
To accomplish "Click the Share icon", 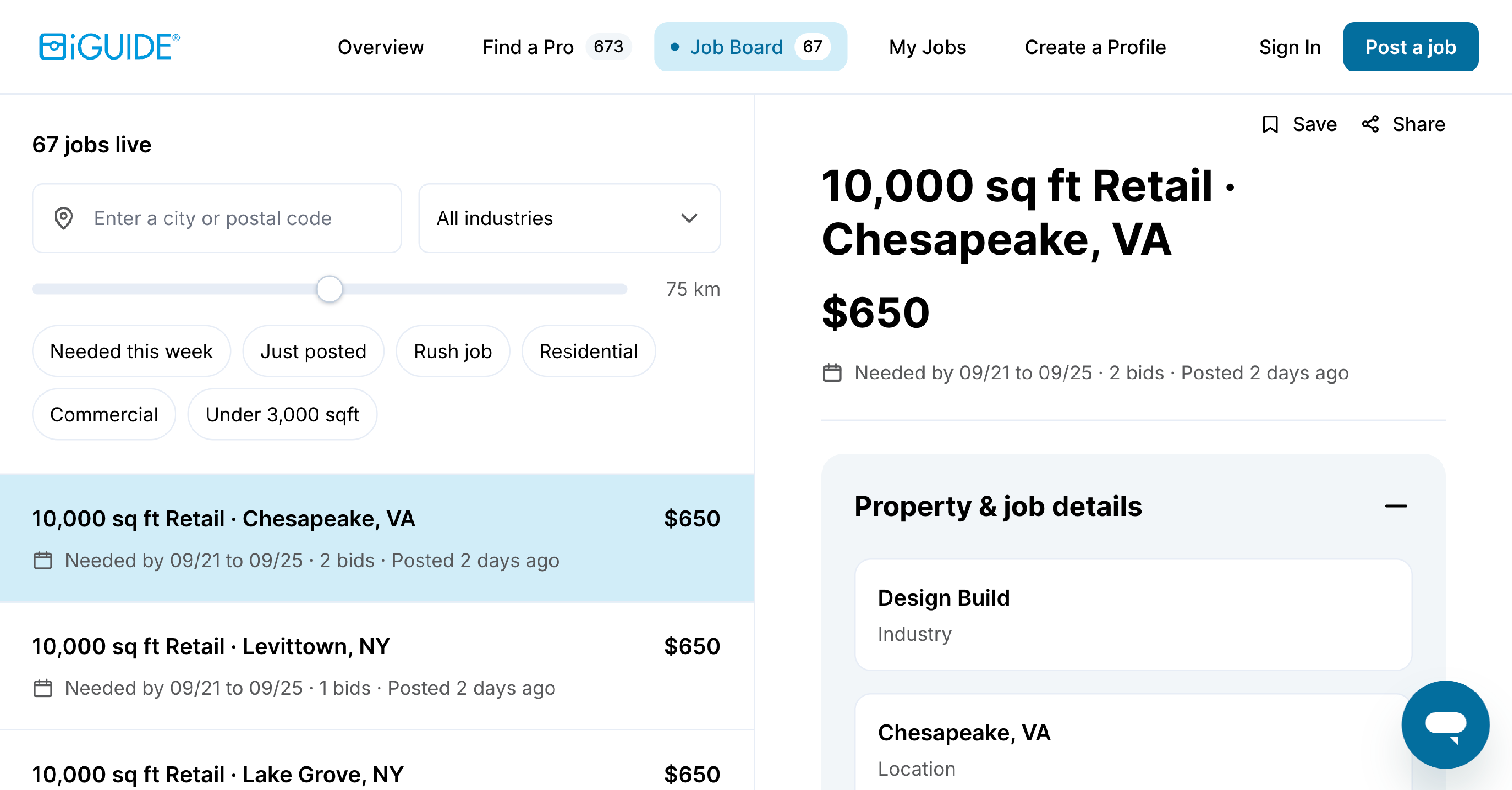I will coord(1371,125).
